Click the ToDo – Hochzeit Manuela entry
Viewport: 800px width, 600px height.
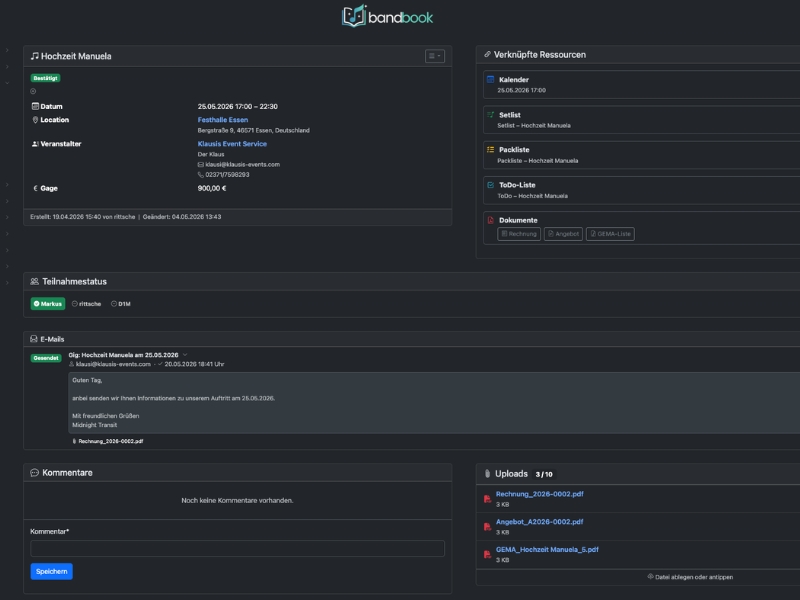pyautogui.click(x=532, y=196)
